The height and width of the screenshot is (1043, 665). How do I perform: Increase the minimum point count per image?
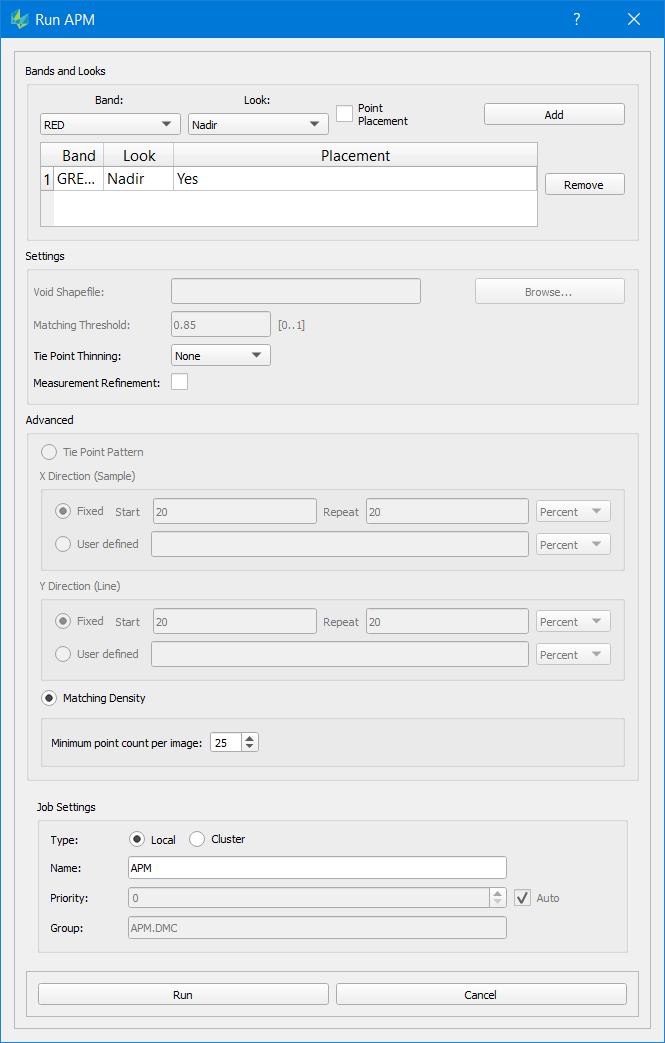[x=250, y=738]
